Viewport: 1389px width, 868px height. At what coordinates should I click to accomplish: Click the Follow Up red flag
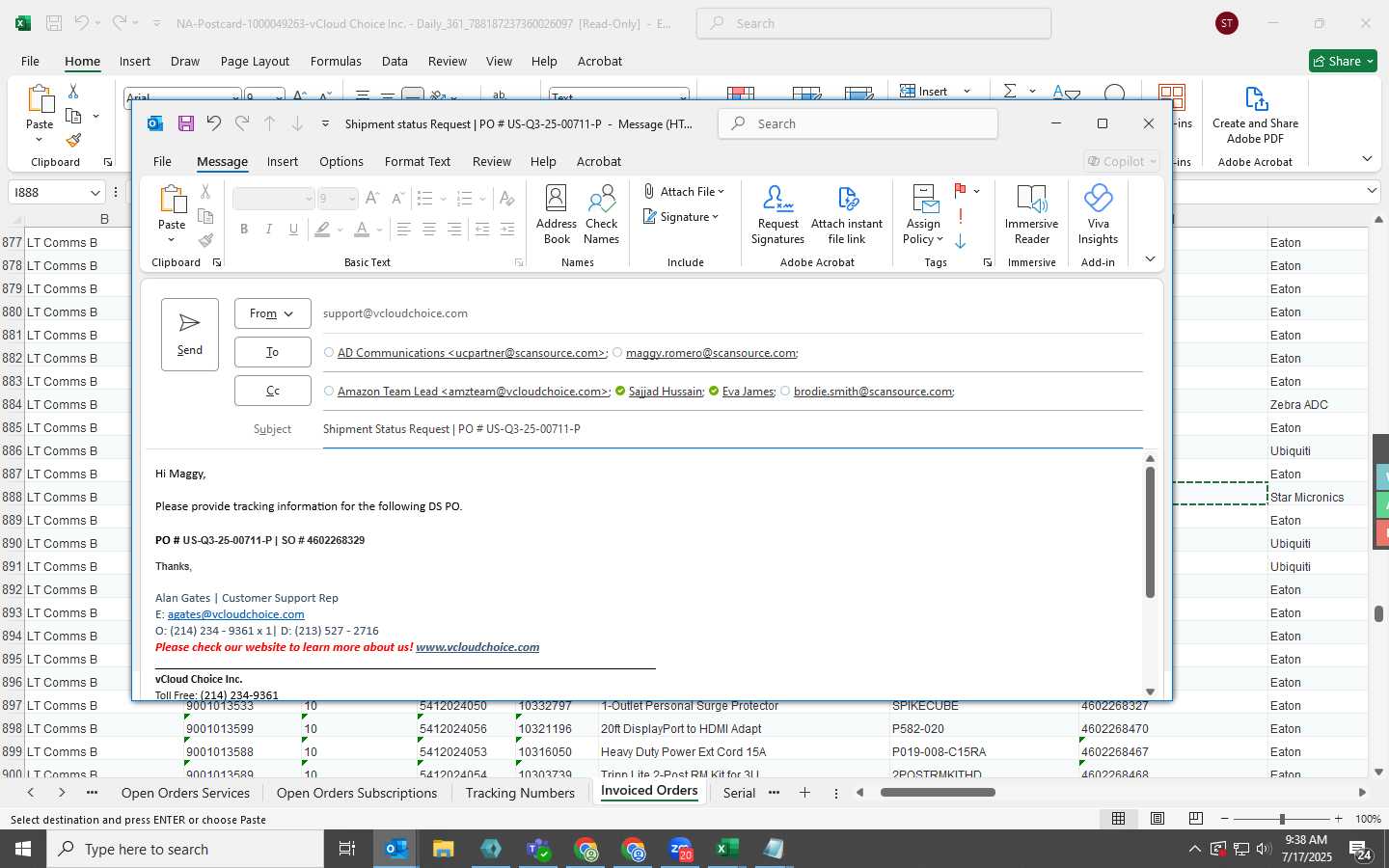pos(961,191)
